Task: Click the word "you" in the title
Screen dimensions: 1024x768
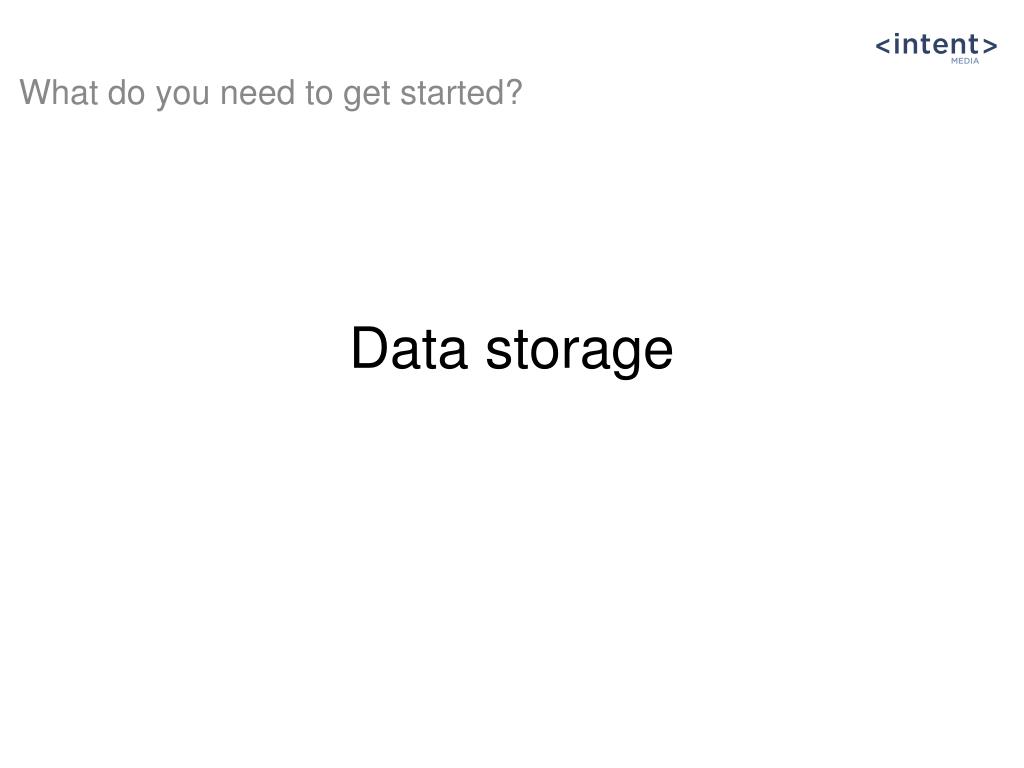Action: click(183, 95)
